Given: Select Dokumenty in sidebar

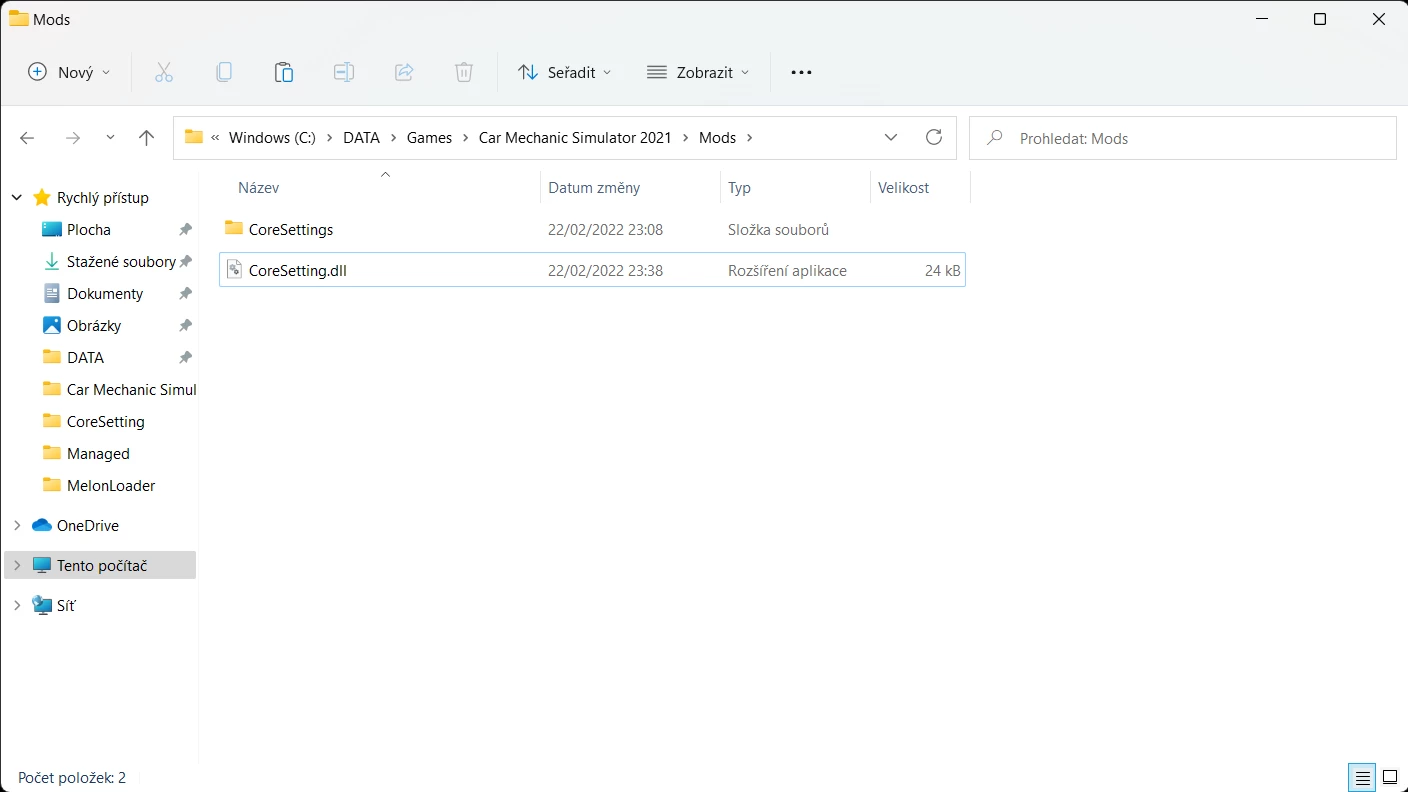Looking at the screenshot, I should pos(105,294).
